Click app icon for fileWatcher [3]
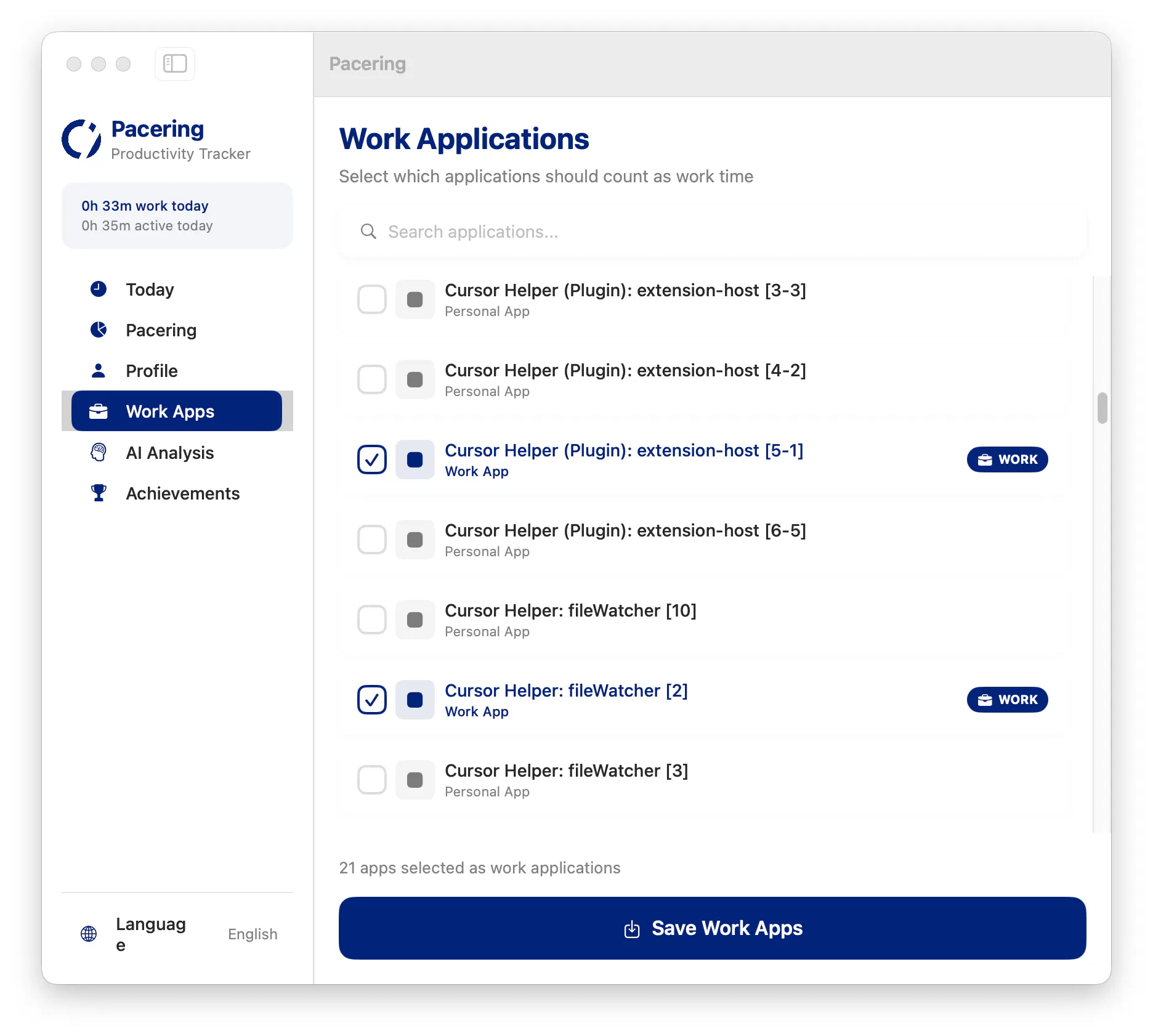 tap(415, 780)
